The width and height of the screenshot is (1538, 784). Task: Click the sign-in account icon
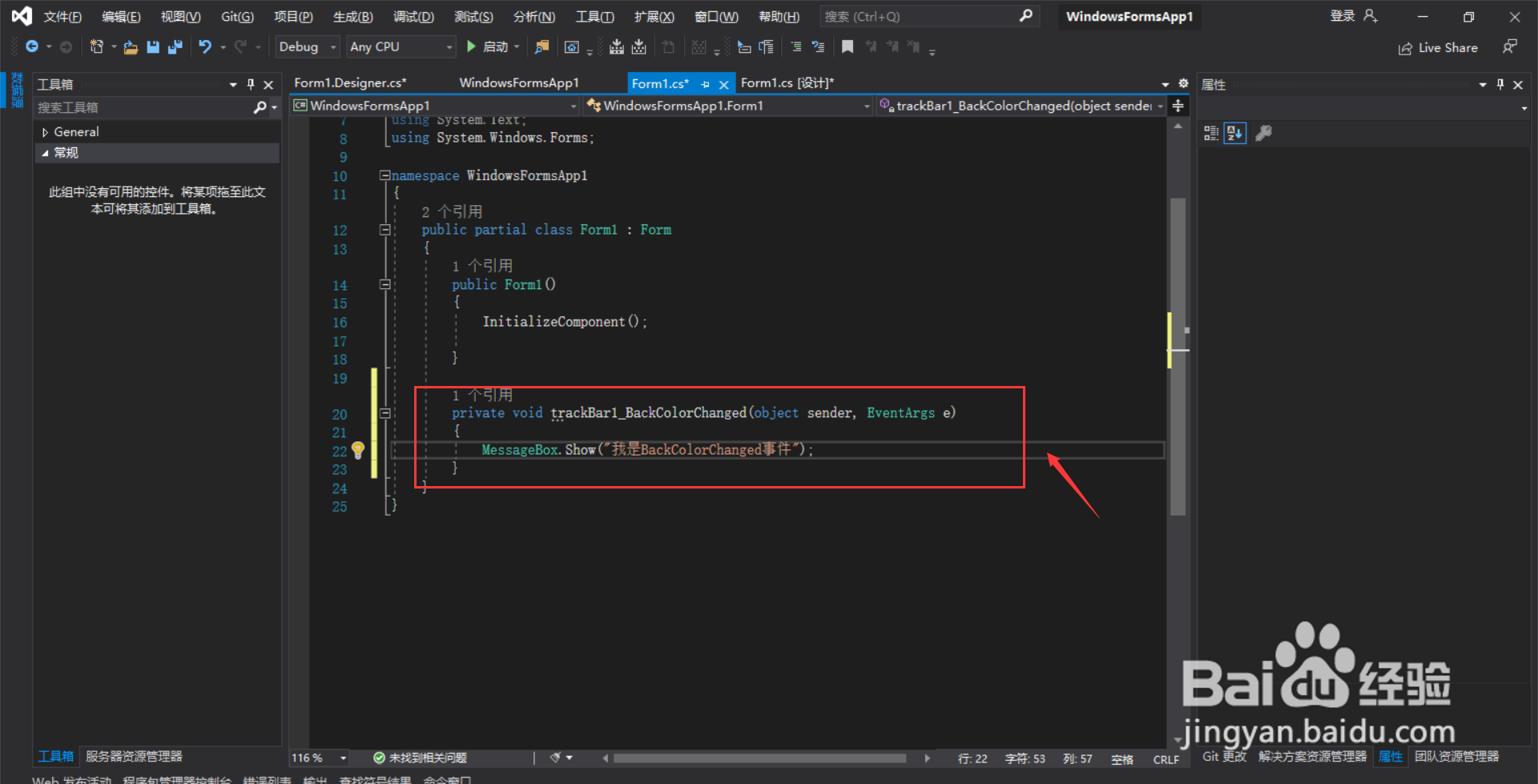click(1371, 16)
